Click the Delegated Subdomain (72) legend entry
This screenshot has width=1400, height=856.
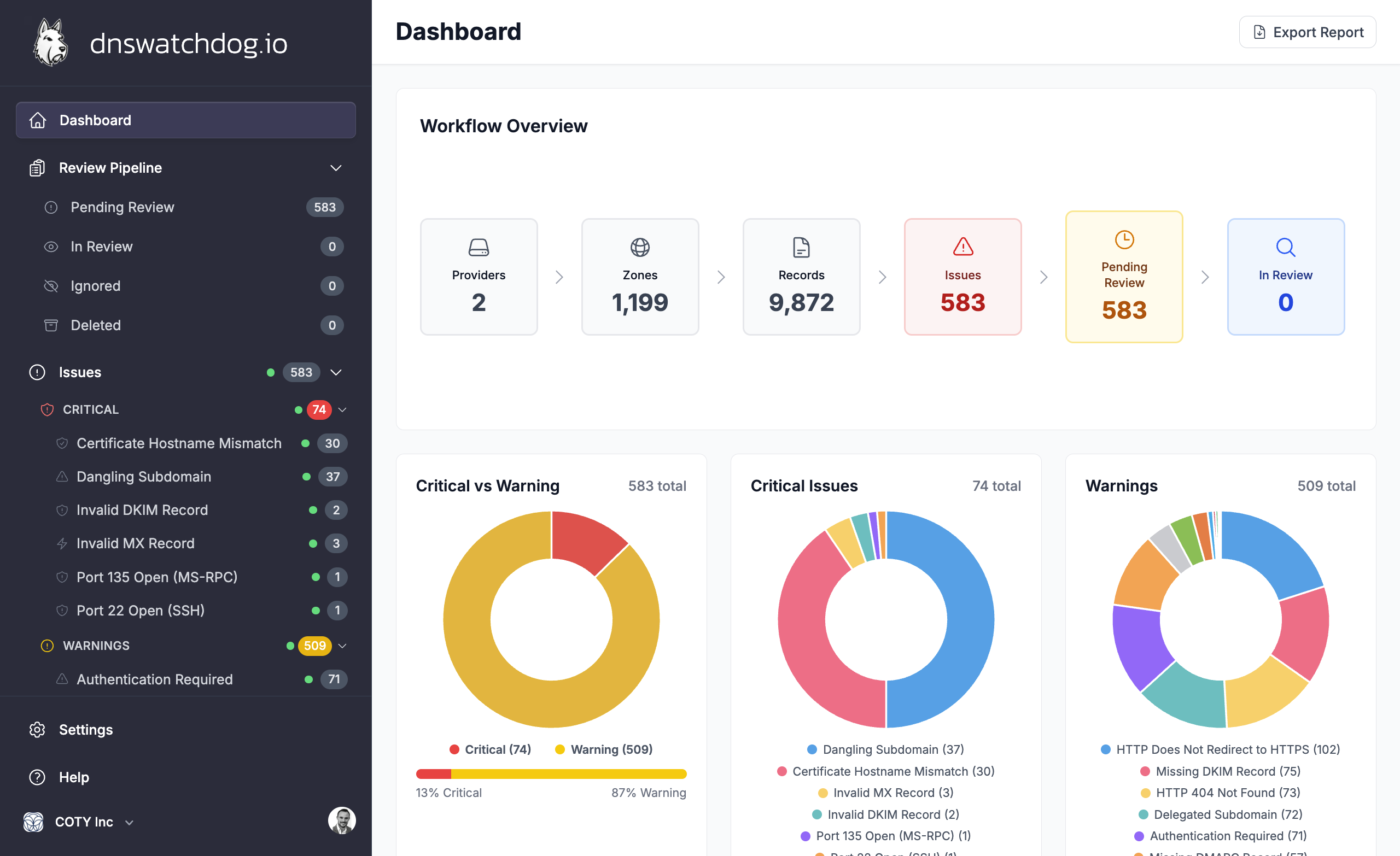click(x=1221, y=815)
